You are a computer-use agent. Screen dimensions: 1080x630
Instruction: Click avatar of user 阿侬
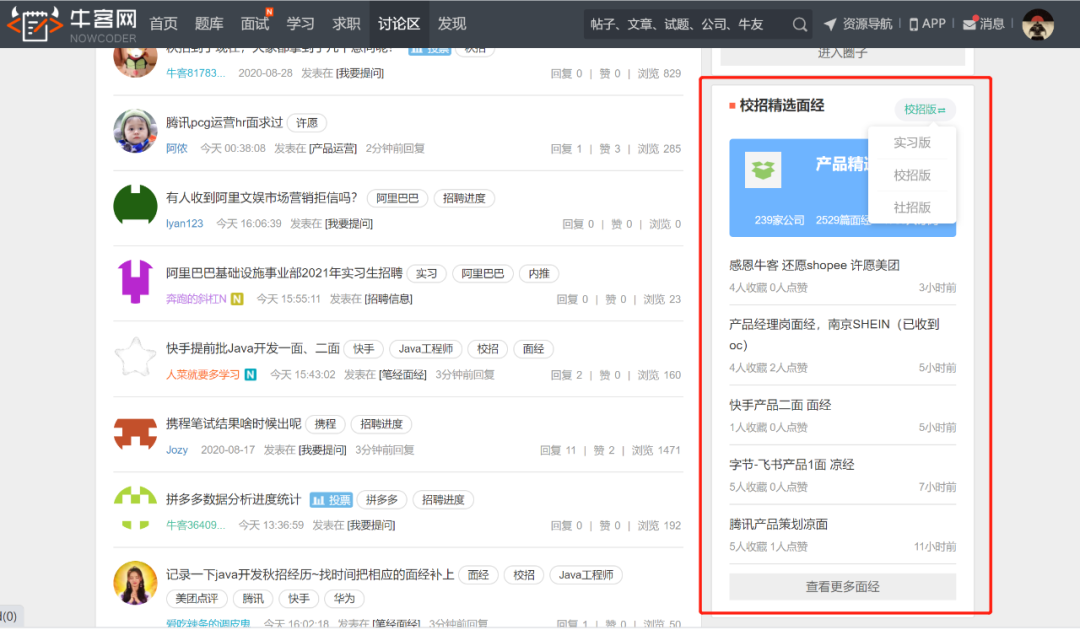pyautogui.click(x=135, y=131)
